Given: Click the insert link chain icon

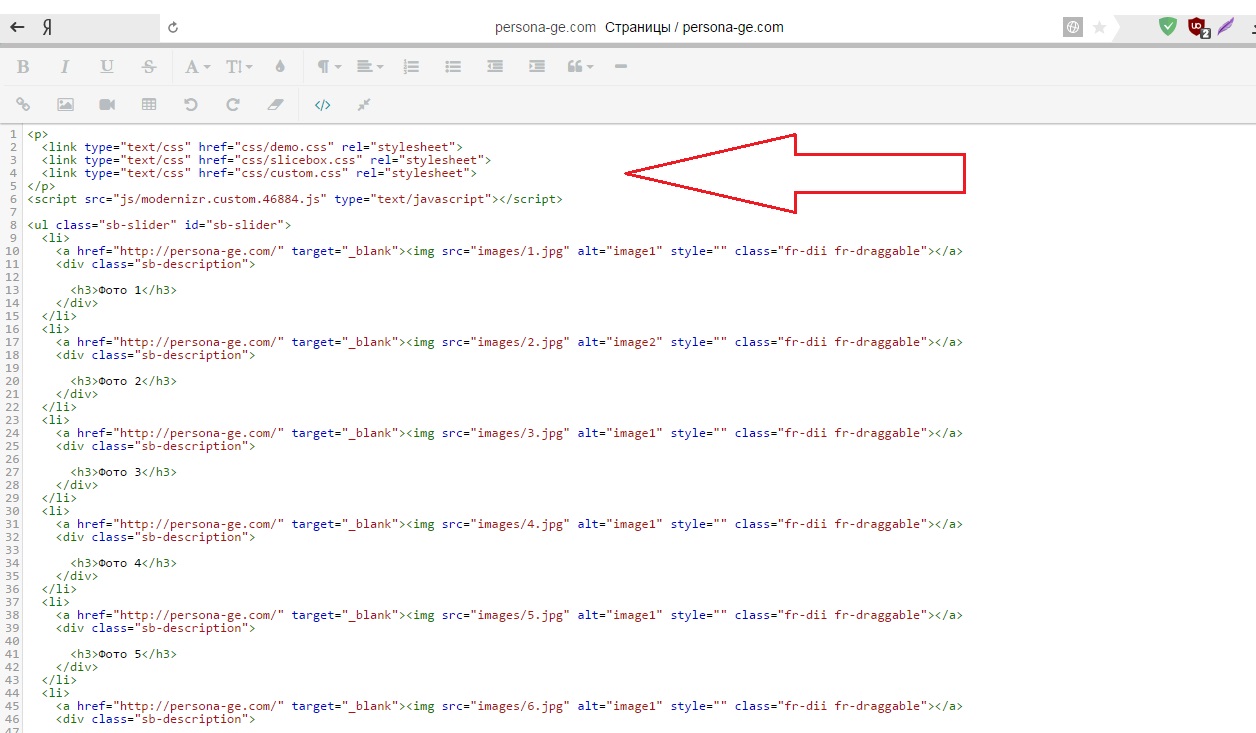Looking at the screenshot, I should click(23, 104).
